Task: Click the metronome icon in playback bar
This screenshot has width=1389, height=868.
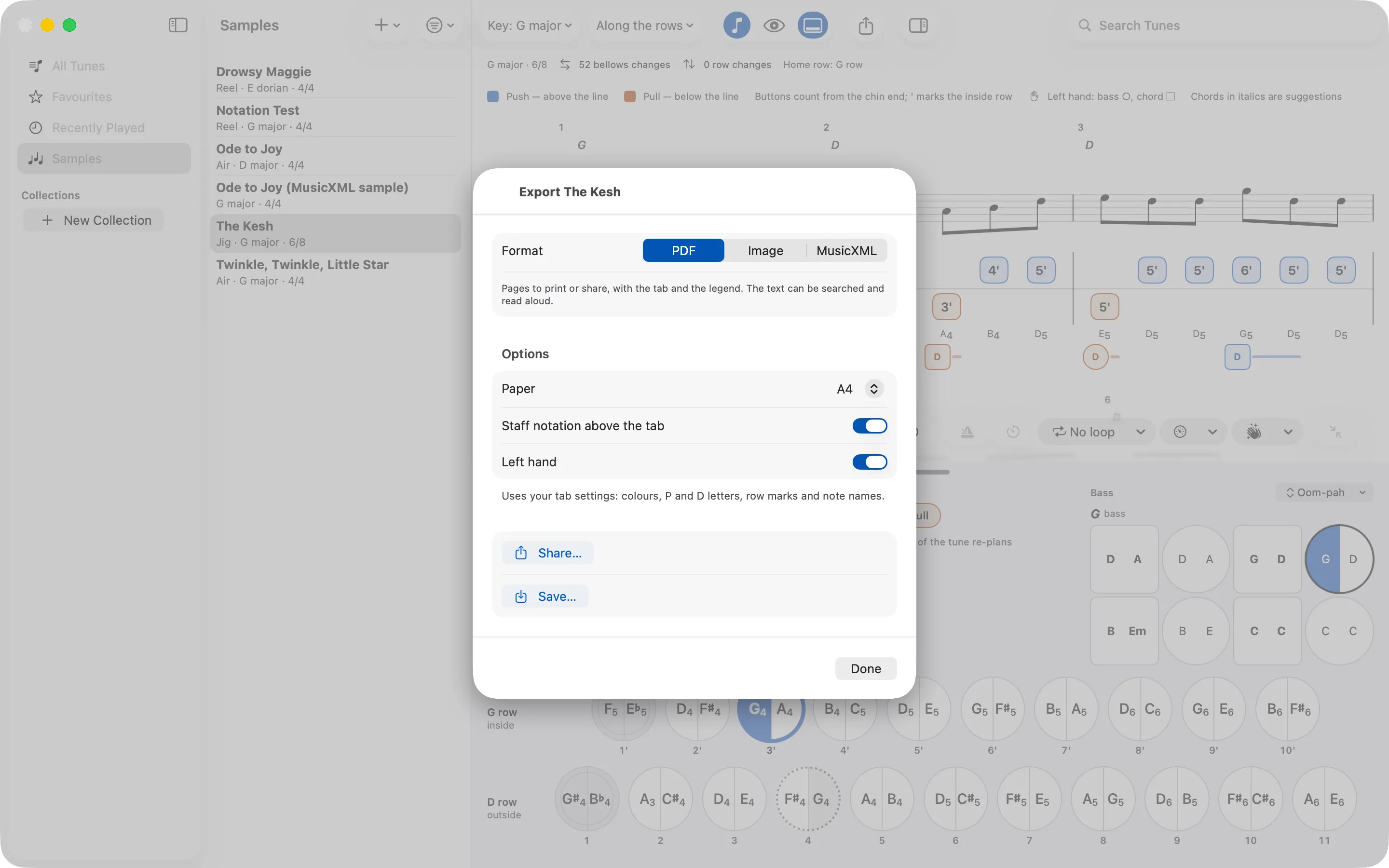Action: (967, 432)
